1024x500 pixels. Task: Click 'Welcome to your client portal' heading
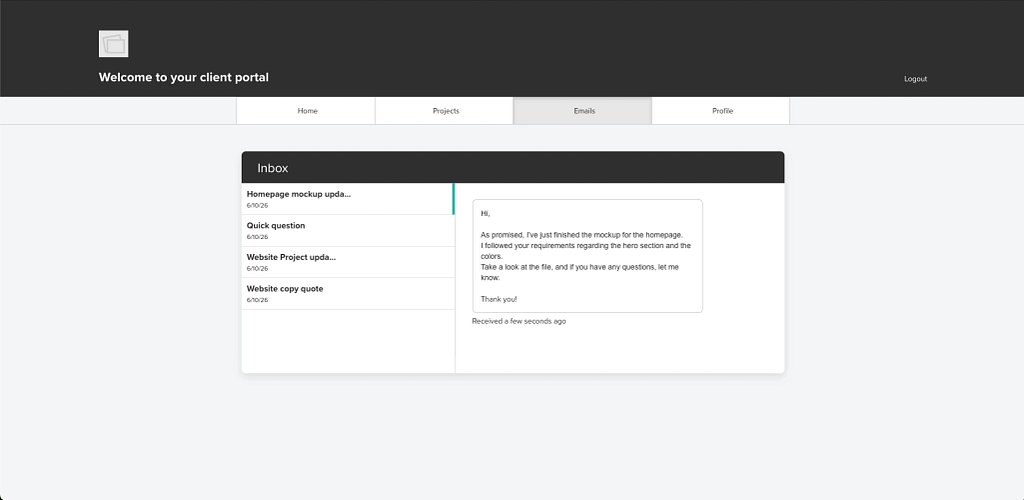click(x=184, y=77)
